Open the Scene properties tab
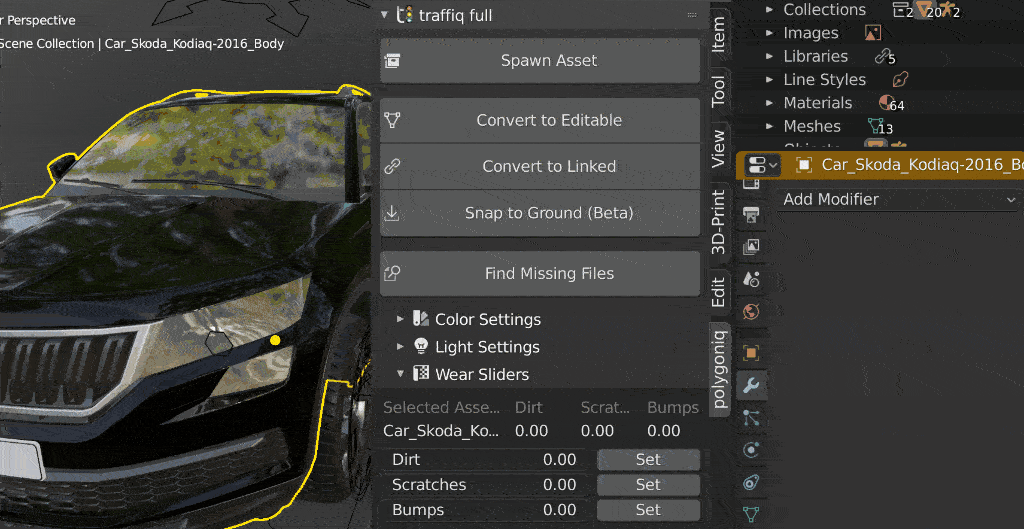 click(751, 279)
